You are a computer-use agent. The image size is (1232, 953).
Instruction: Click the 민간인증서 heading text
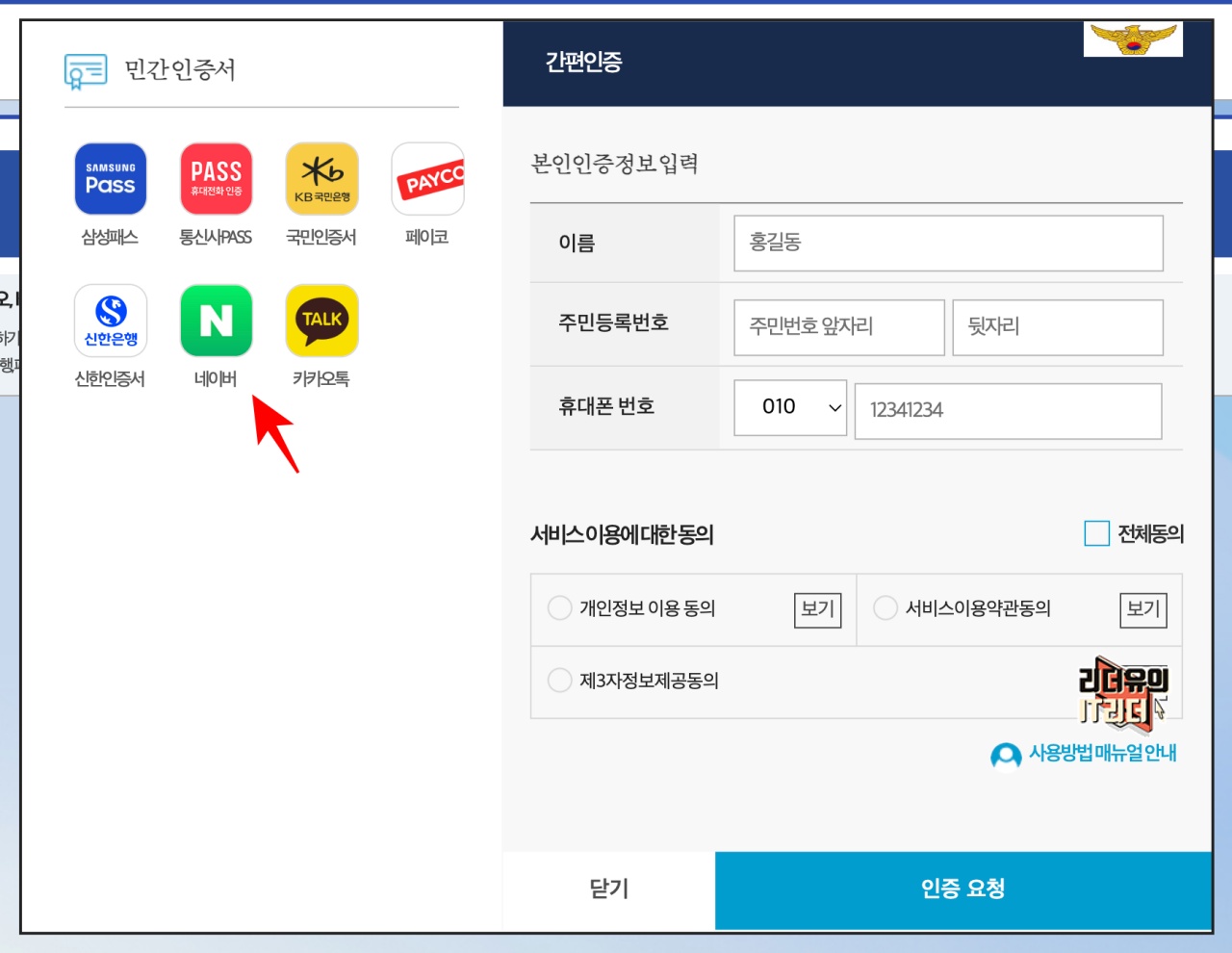click(180, 69)
